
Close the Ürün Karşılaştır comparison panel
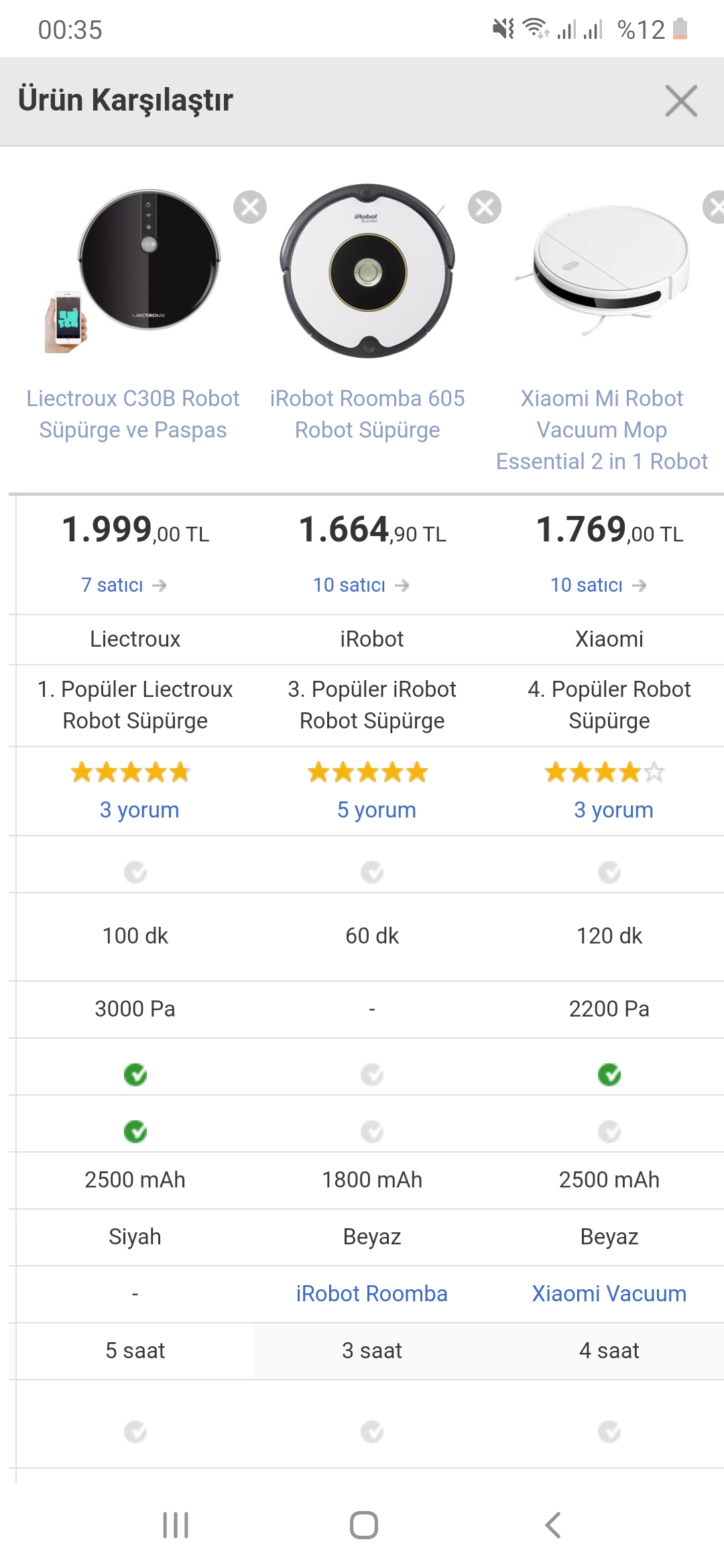click(681, 101)
